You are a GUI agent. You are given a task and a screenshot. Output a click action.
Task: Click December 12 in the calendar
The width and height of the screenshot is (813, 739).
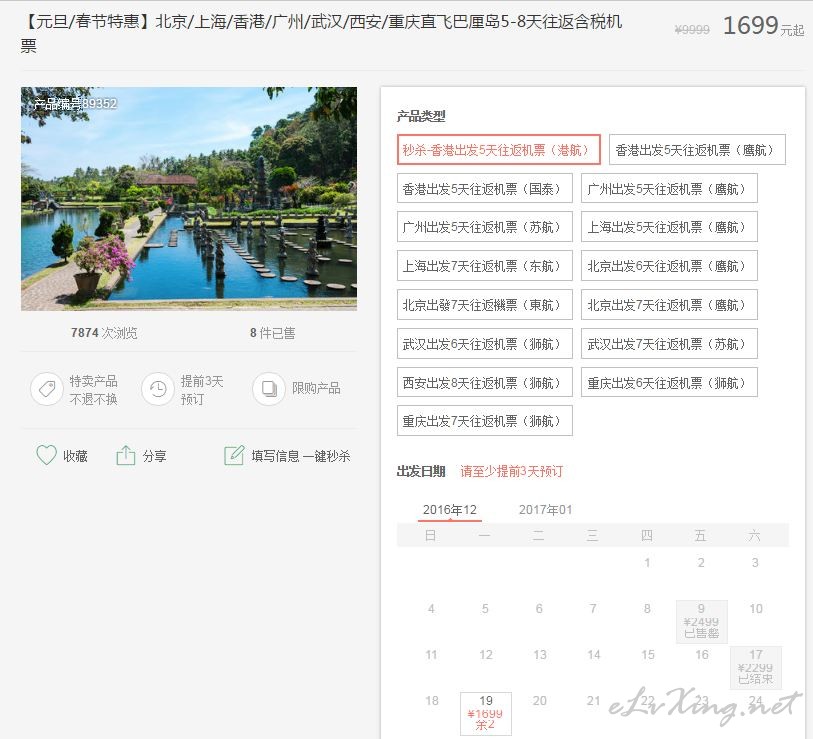[x=486, y=654]
